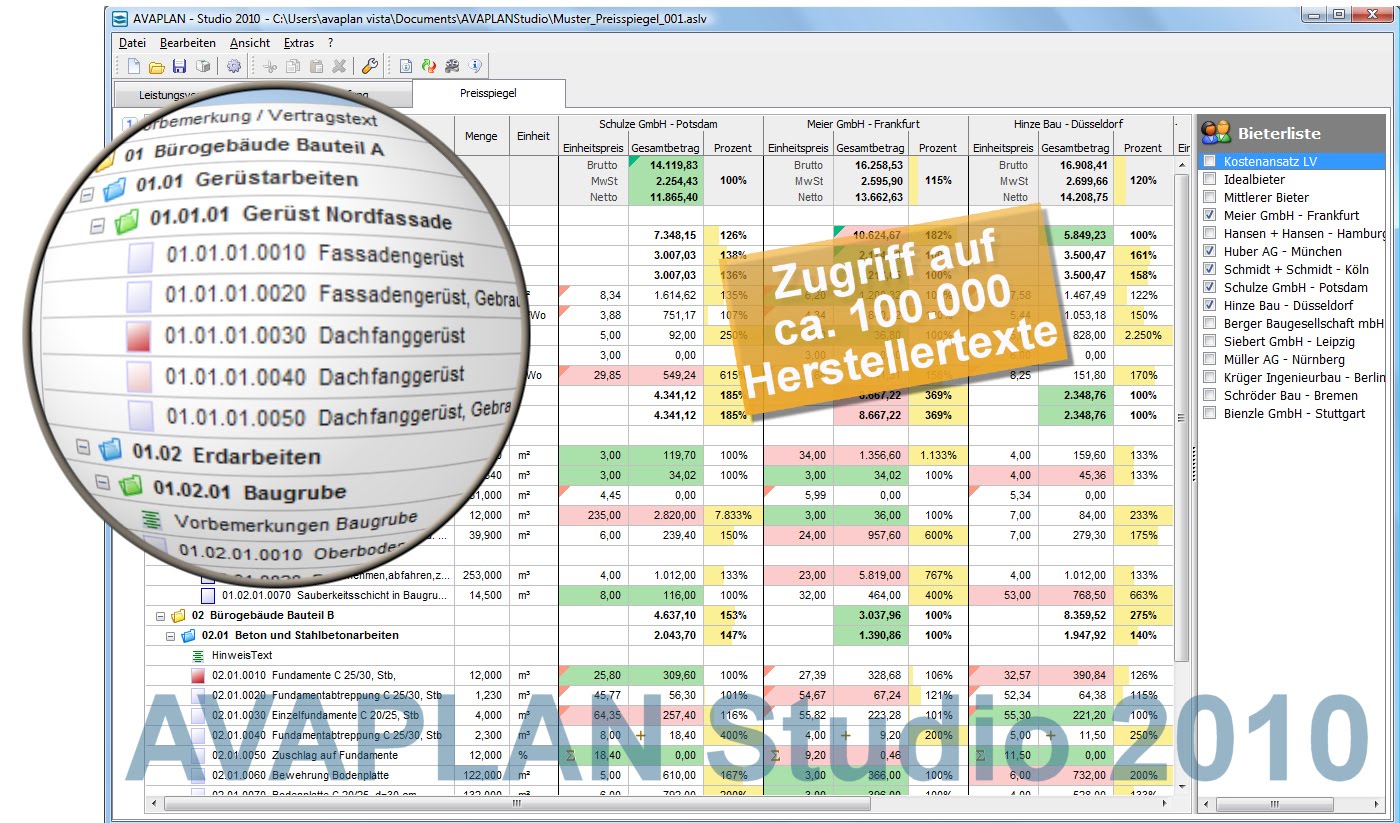
Task: Open settings via the gear toolbar icon
Action: [x=234, y=67]
